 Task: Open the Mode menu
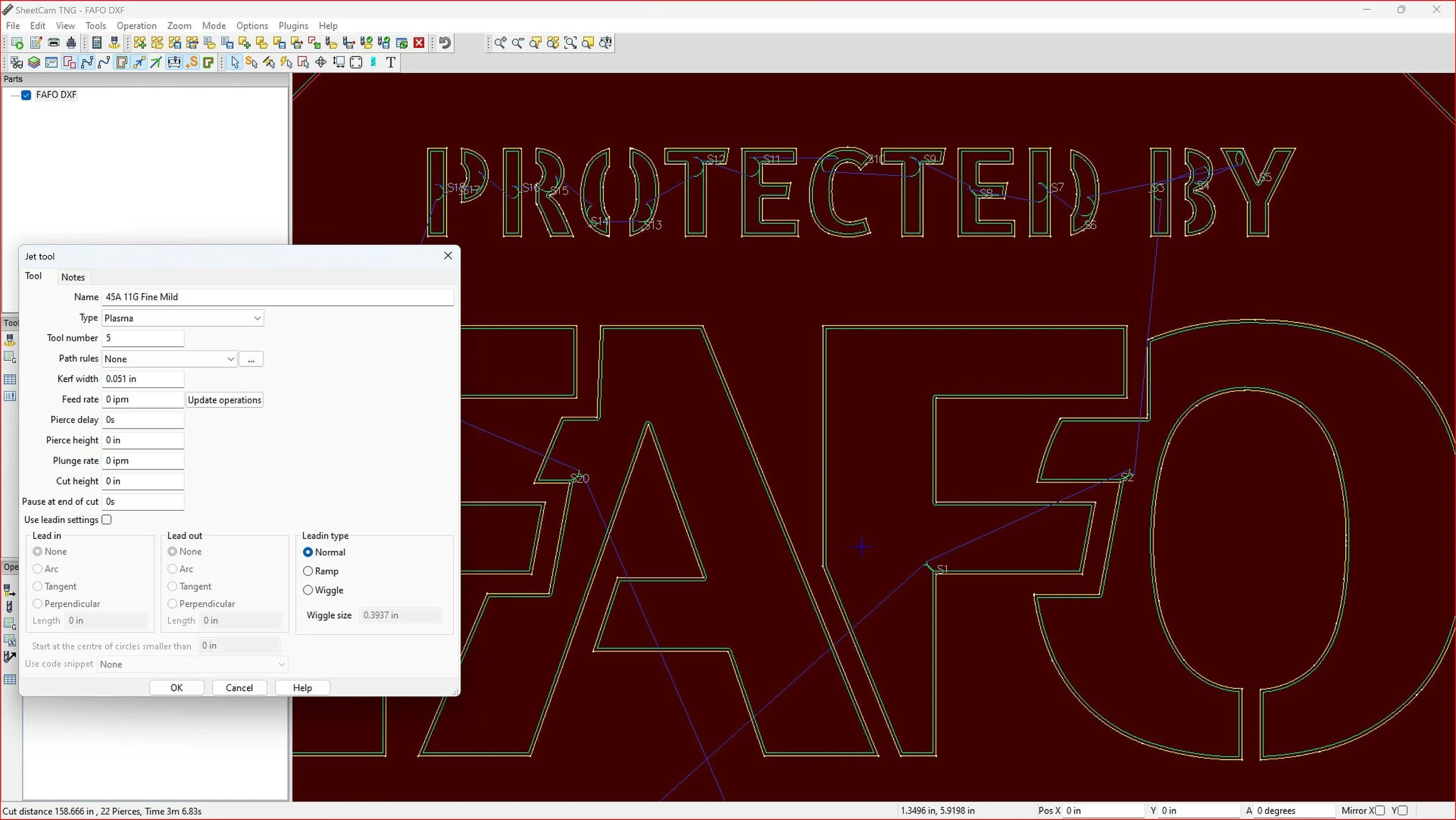click(x=214, y=26)
